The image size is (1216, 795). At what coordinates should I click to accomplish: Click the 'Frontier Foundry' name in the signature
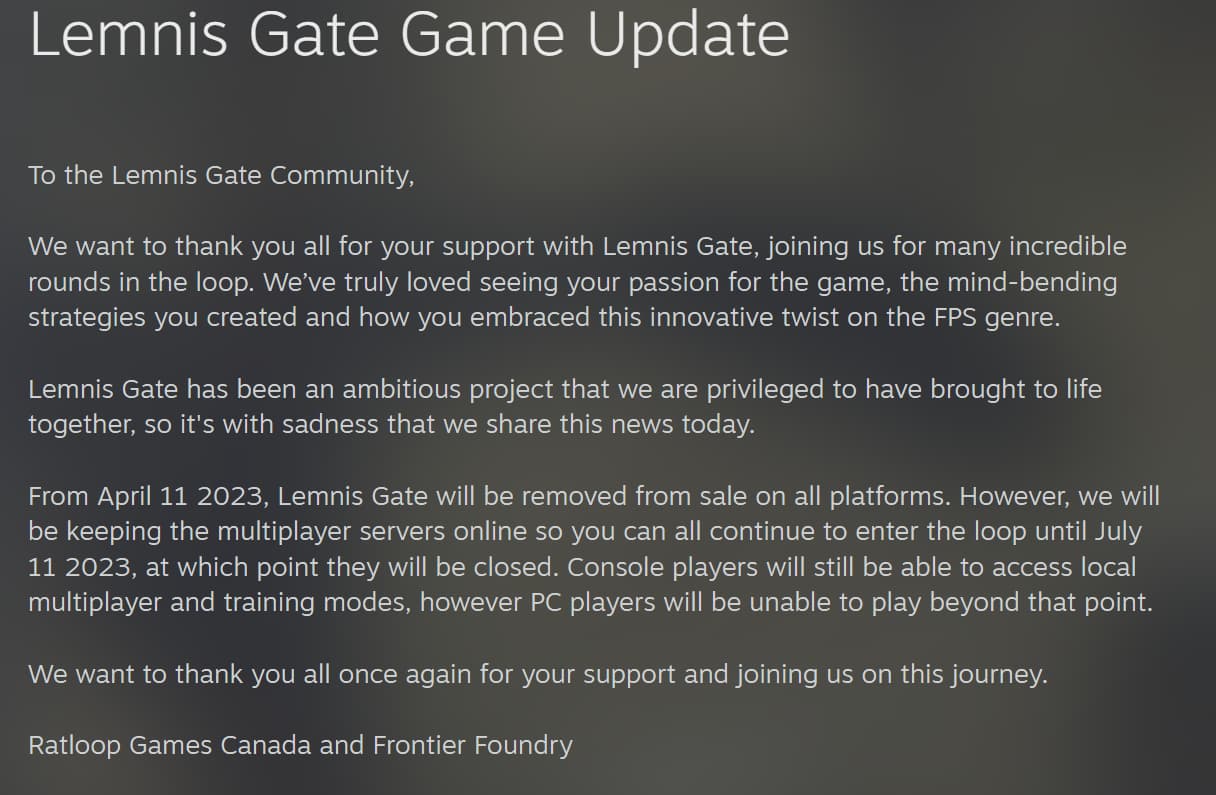tap(473, 746)
